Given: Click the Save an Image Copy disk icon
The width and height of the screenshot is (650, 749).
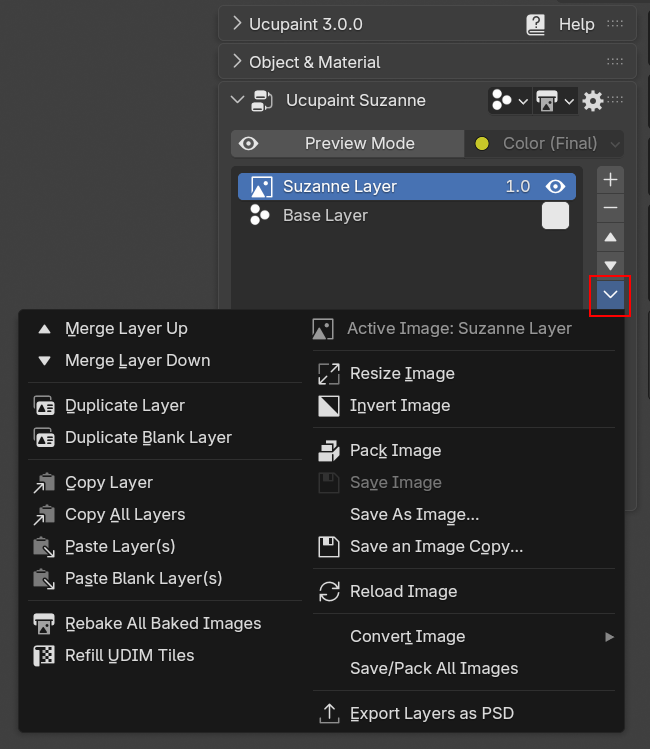Looking at the screenshot, I should tap(329, 546).
